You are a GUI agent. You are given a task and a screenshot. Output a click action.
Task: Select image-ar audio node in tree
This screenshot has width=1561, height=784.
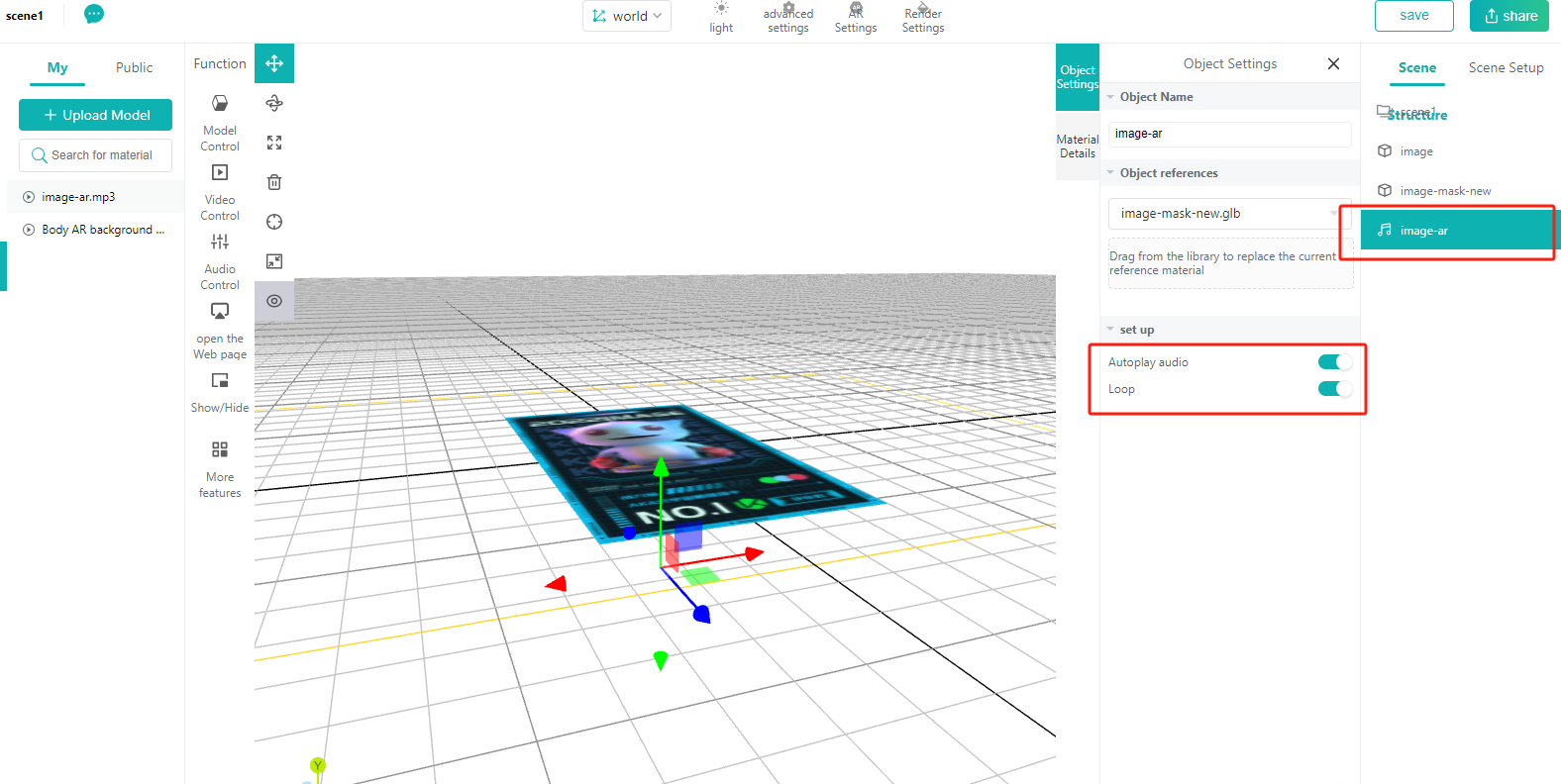(x=1460, y=230)
